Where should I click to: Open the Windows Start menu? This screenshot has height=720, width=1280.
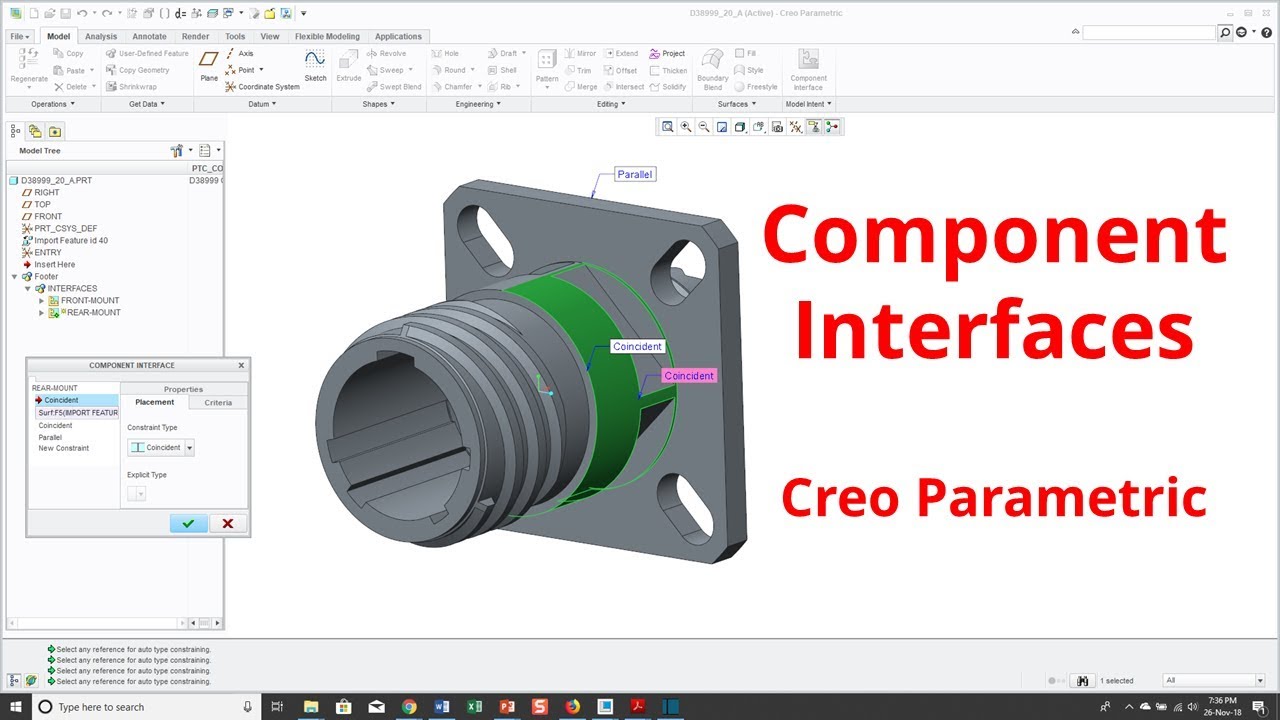16,707
